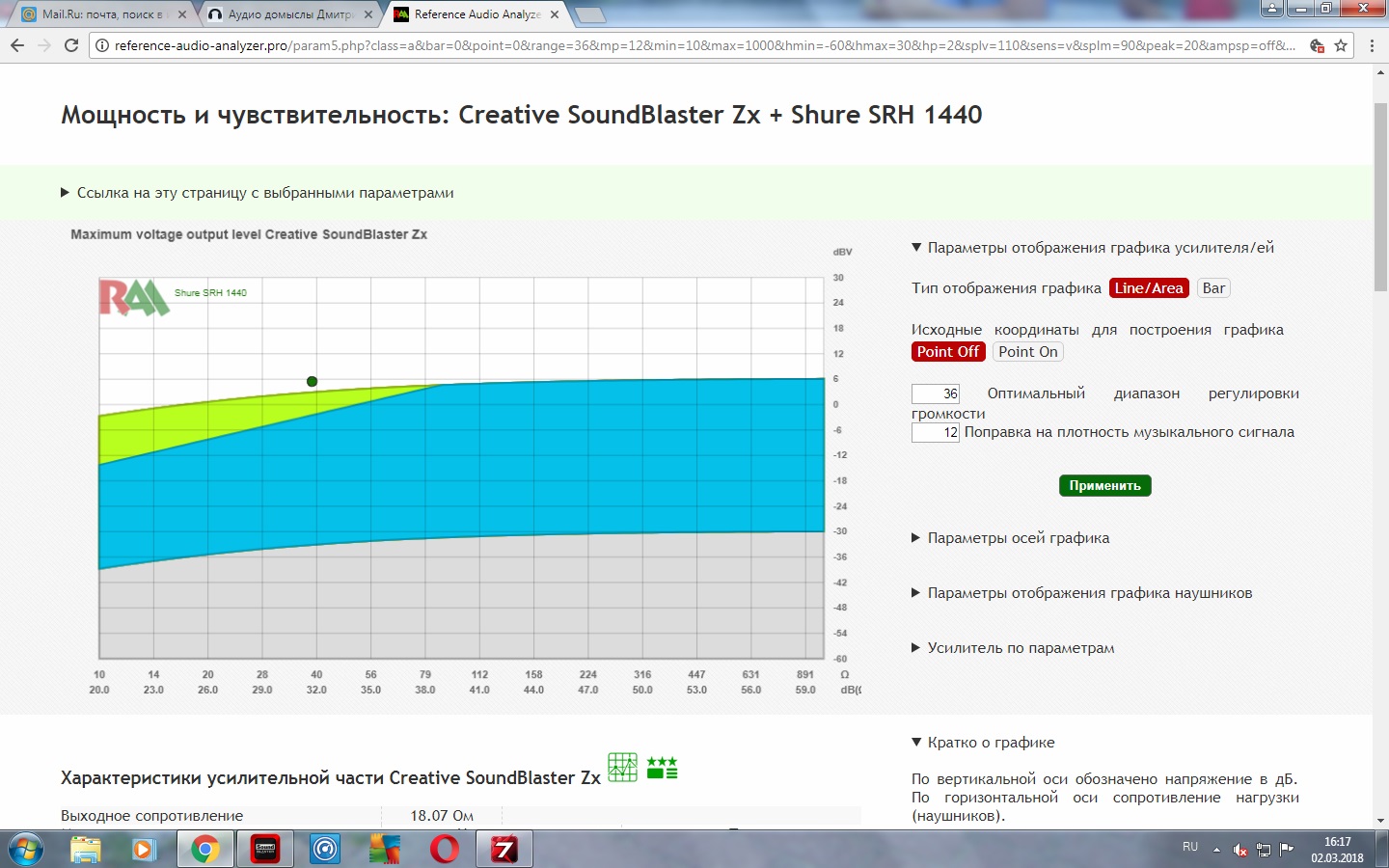Bookmark this page with the star icon
The height and width of the screenshot is (868, 1389).
coord(1341,45)
